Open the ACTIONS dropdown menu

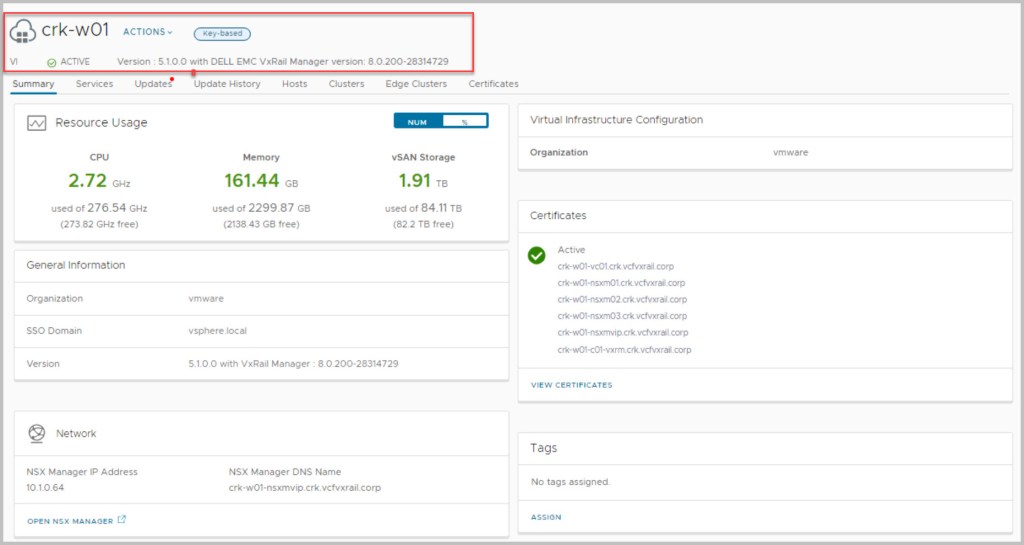point(147,32)
